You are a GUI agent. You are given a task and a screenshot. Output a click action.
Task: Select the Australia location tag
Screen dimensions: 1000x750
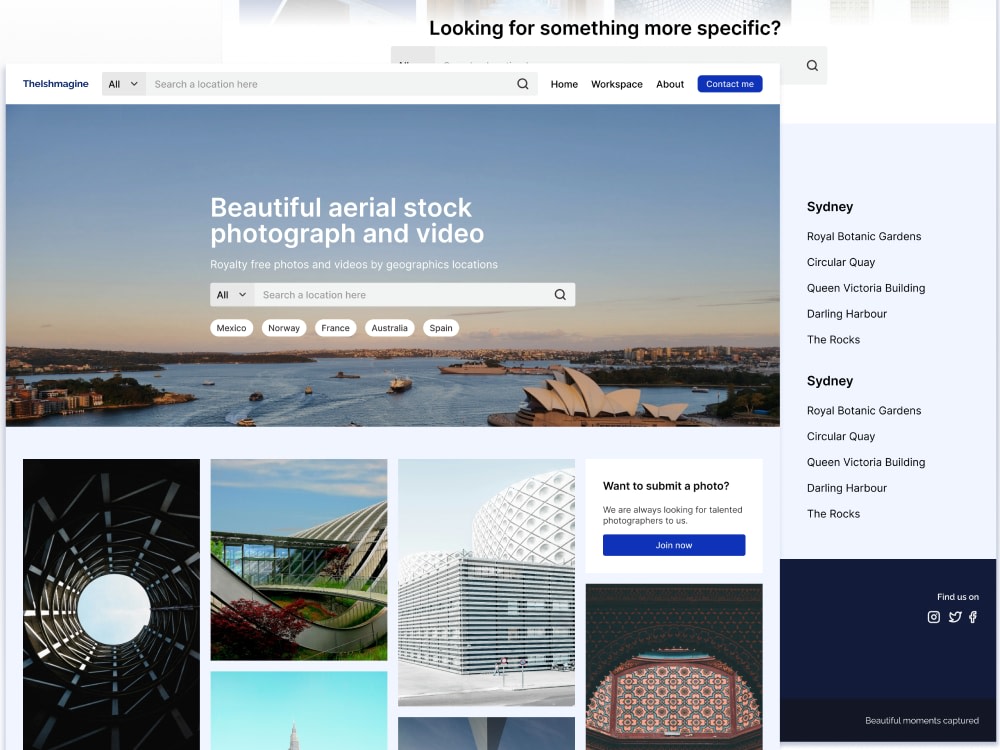[390, 328]
